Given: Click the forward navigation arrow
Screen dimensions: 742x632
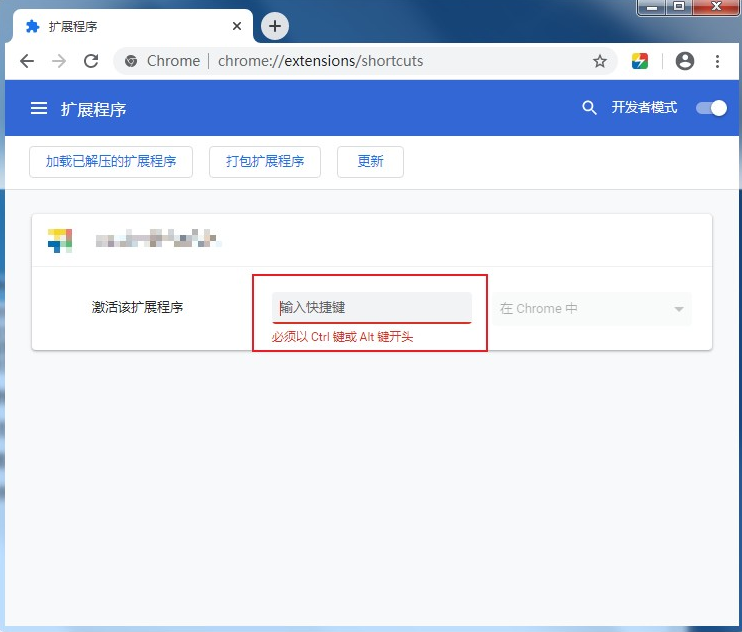Looking at the screenshot, I should point(59,61).
